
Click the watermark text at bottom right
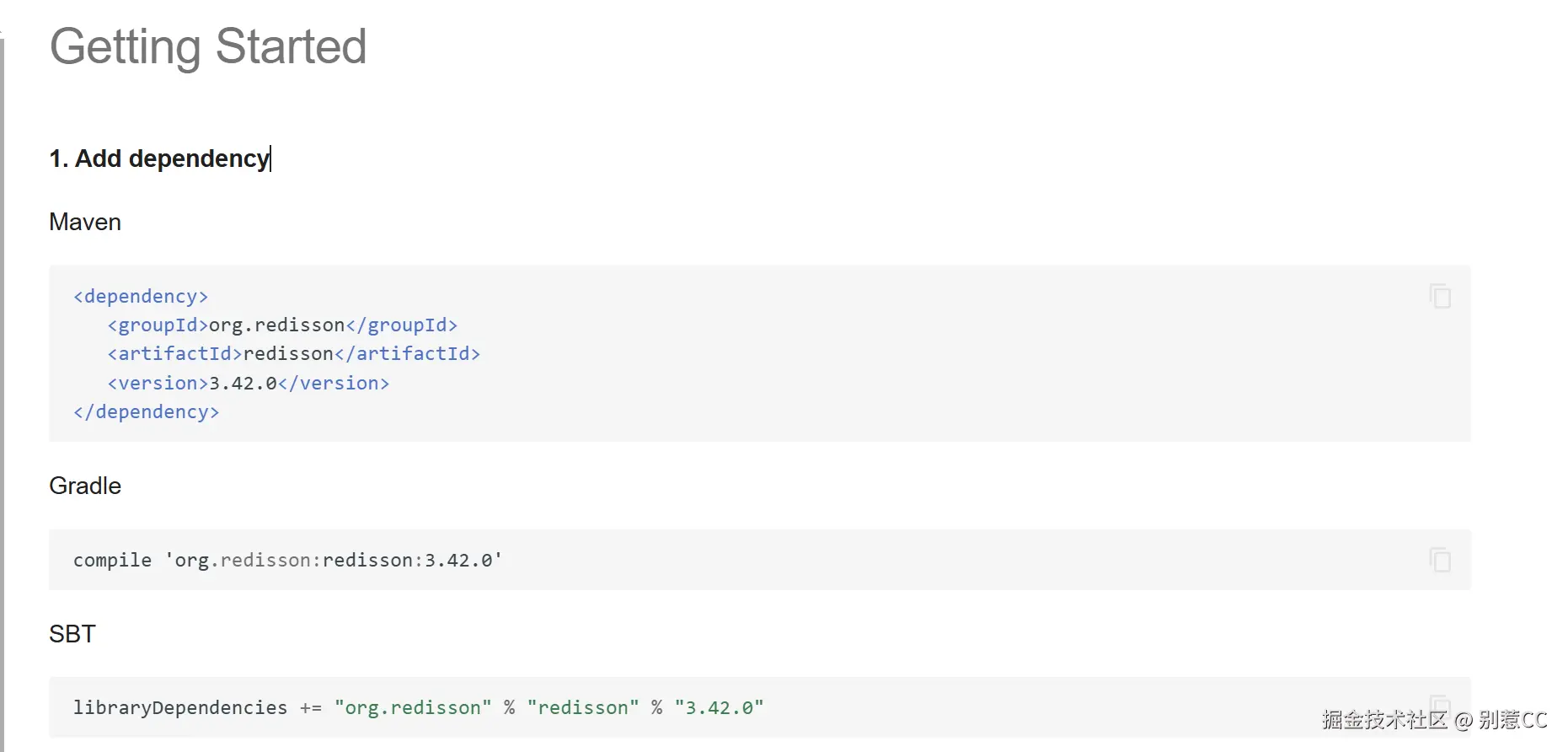pos(1435,720)
